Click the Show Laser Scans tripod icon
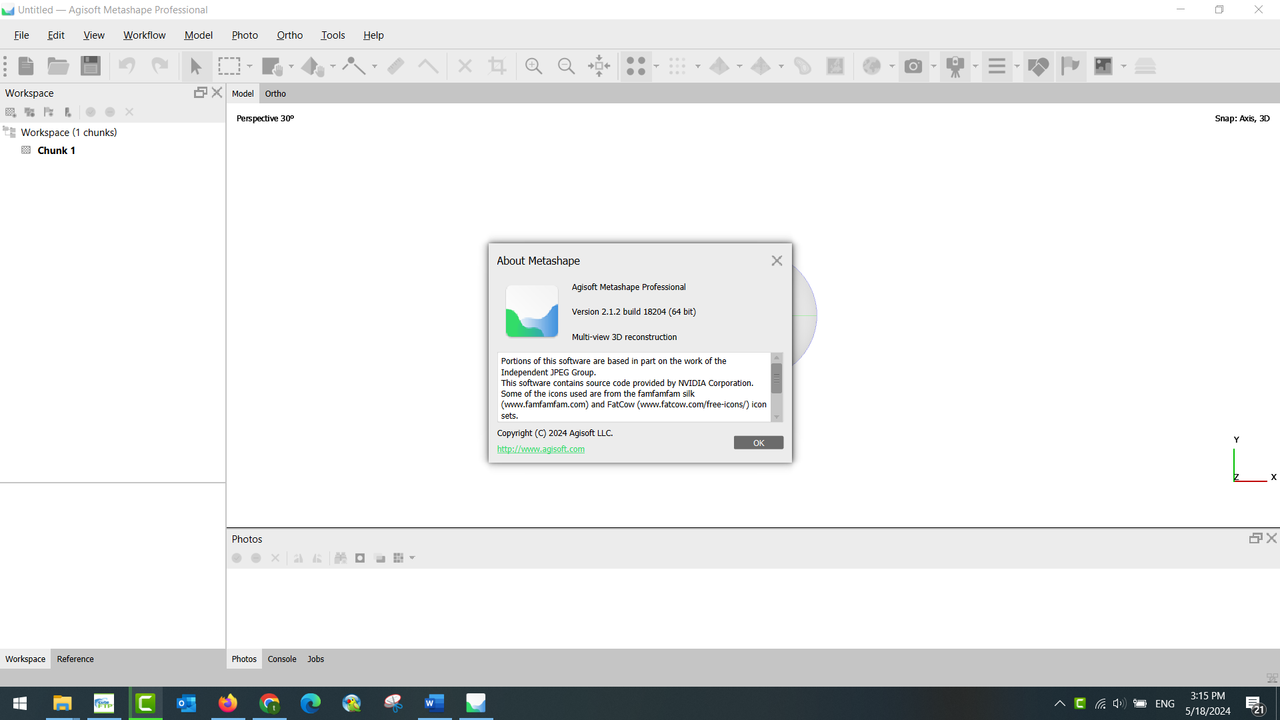Viewport: 1280px width, 720px height. click(x=956, y=66)
